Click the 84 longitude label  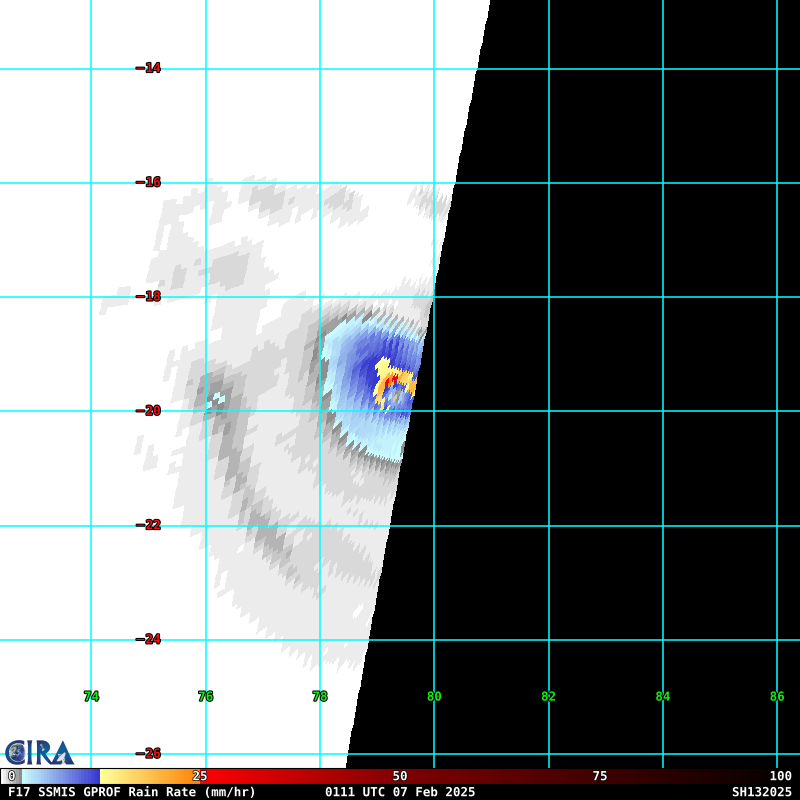click(663, 696)
